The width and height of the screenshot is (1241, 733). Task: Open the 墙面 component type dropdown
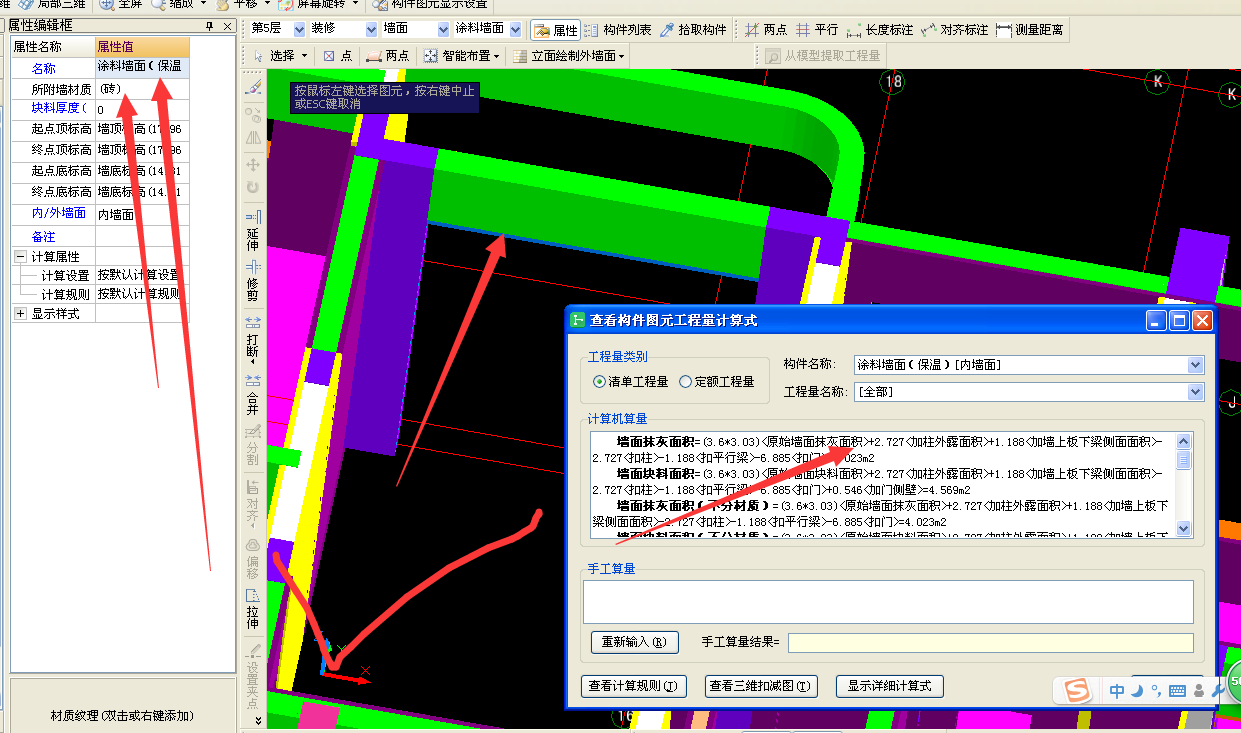tap(443, 30)
